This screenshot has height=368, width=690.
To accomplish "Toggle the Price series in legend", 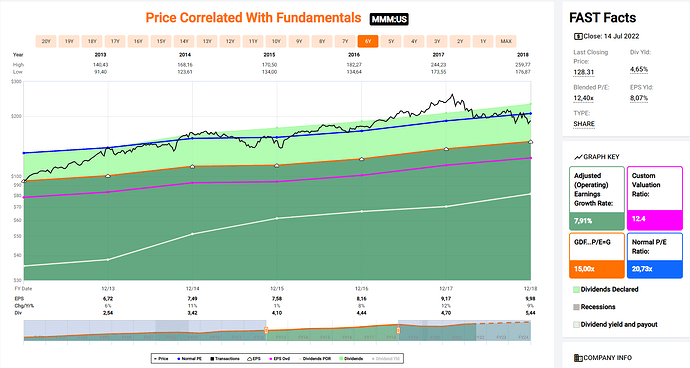I will point(161,359).
